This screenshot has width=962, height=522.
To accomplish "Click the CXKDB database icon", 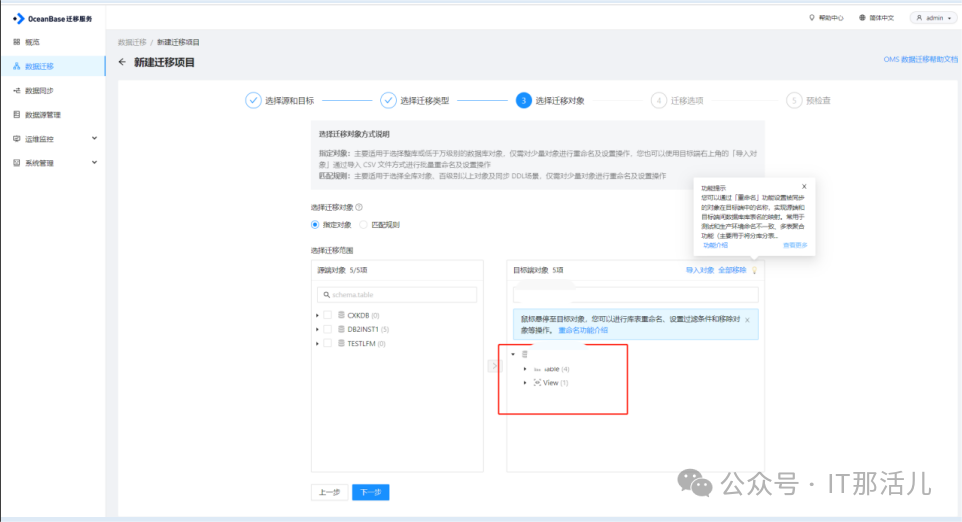I will (x=341, y=315).
